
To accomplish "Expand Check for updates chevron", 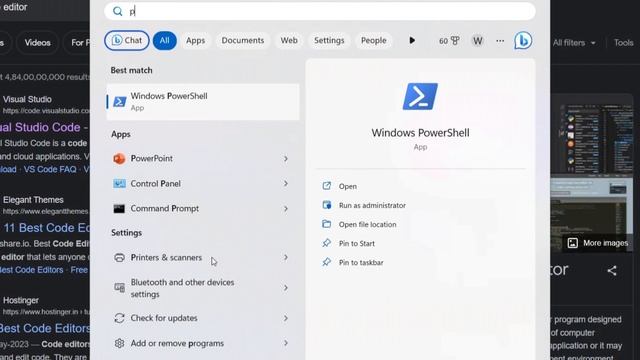I will tap(286, 318).
